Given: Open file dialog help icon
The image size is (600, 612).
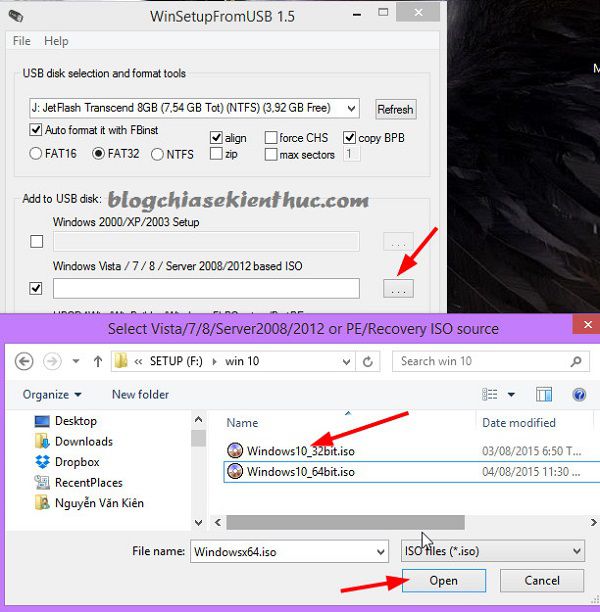Looking at the screenshot, I should click(x=579, y=395).
